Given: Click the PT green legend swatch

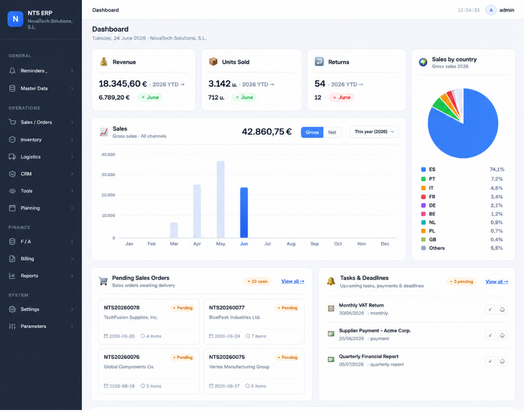Looking at the screenshot, I should pos(423,179).
